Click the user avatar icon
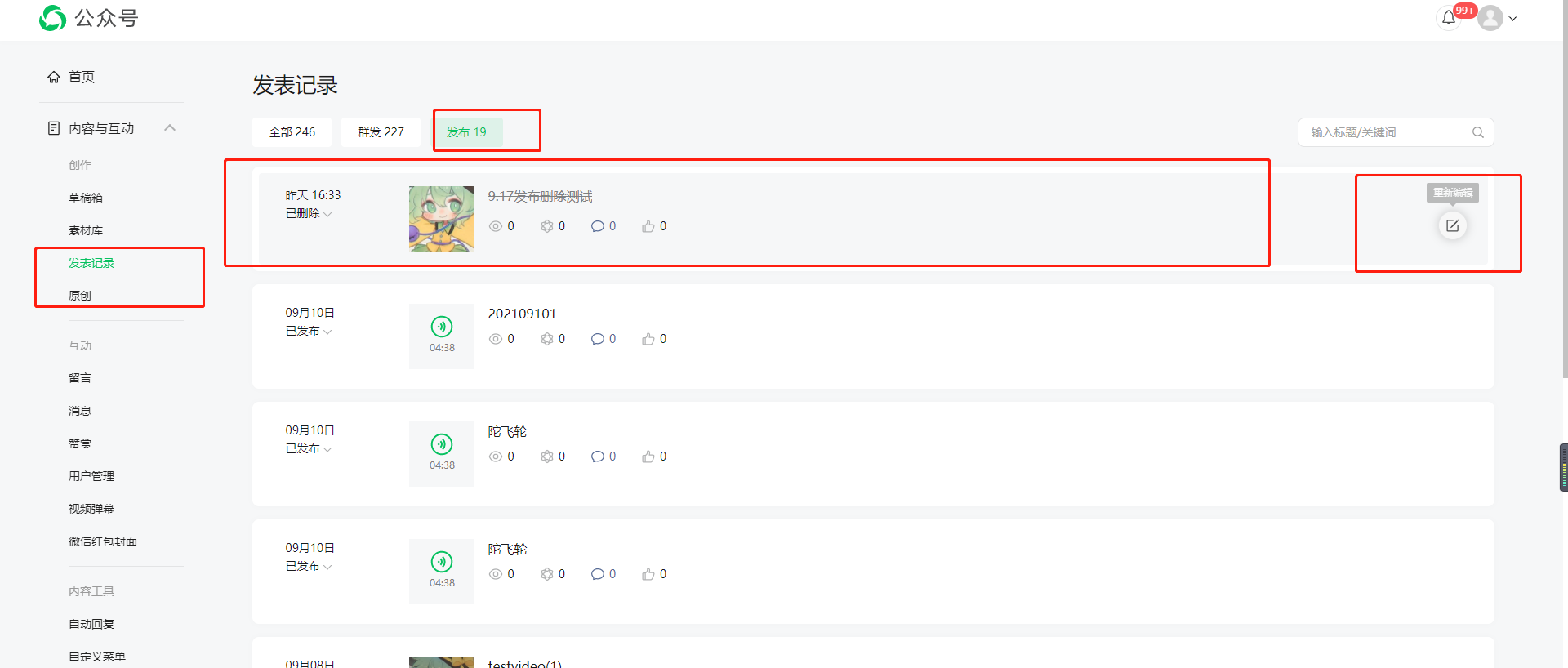Image resolution: width=1568 pixels, height=668 pixels. 1490,18
